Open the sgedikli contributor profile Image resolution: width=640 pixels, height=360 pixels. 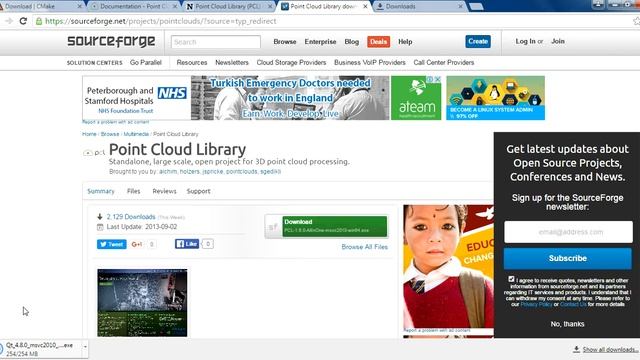(271, 171)
